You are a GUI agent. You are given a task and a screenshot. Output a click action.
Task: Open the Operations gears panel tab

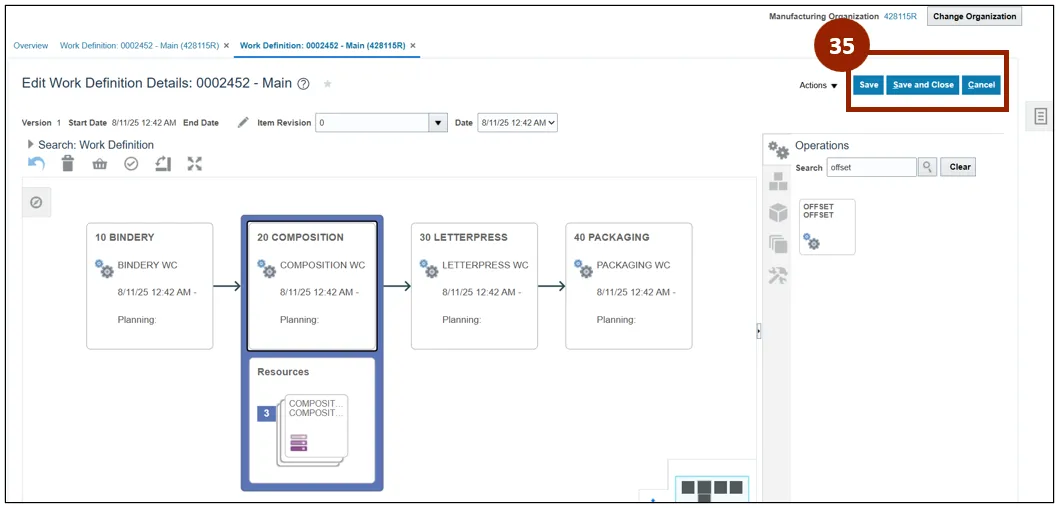click(778, 150)
